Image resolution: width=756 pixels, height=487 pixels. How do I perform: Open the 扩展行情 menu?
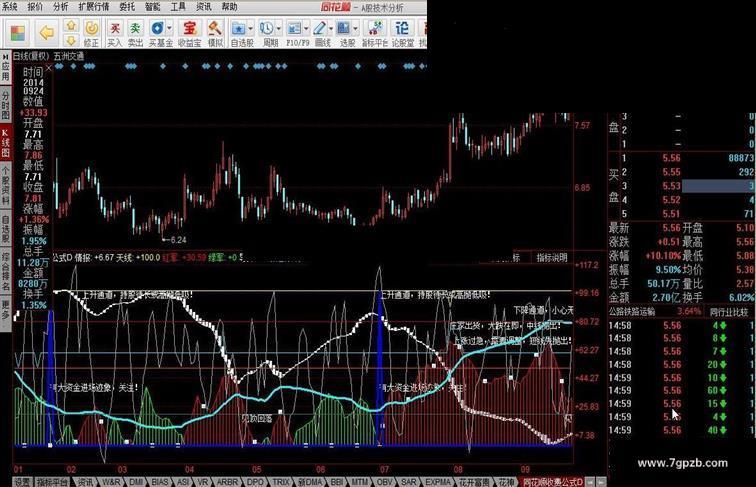coord(94,7)
